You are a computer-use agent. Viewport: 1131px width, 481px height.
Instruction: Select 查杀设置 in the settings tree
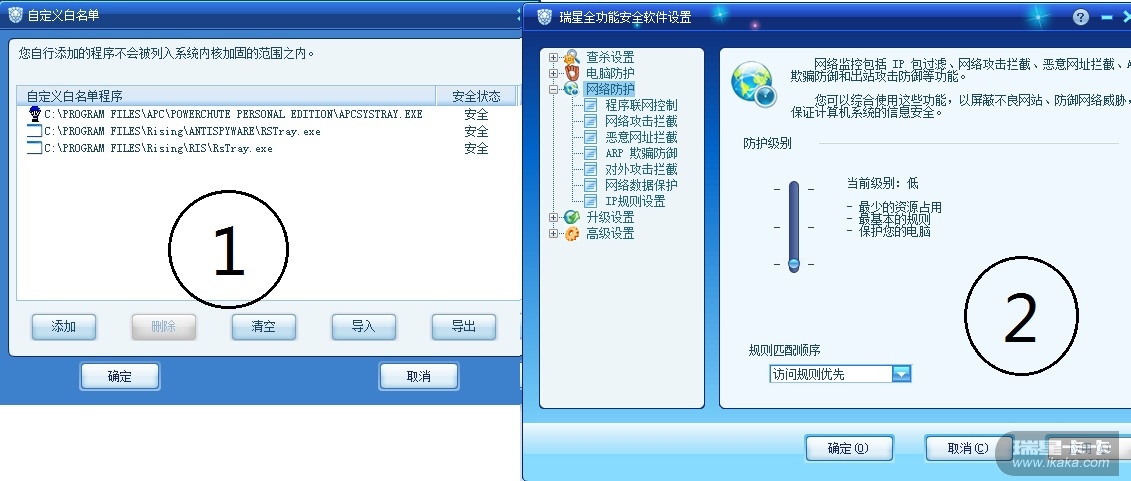pos(609,57)
